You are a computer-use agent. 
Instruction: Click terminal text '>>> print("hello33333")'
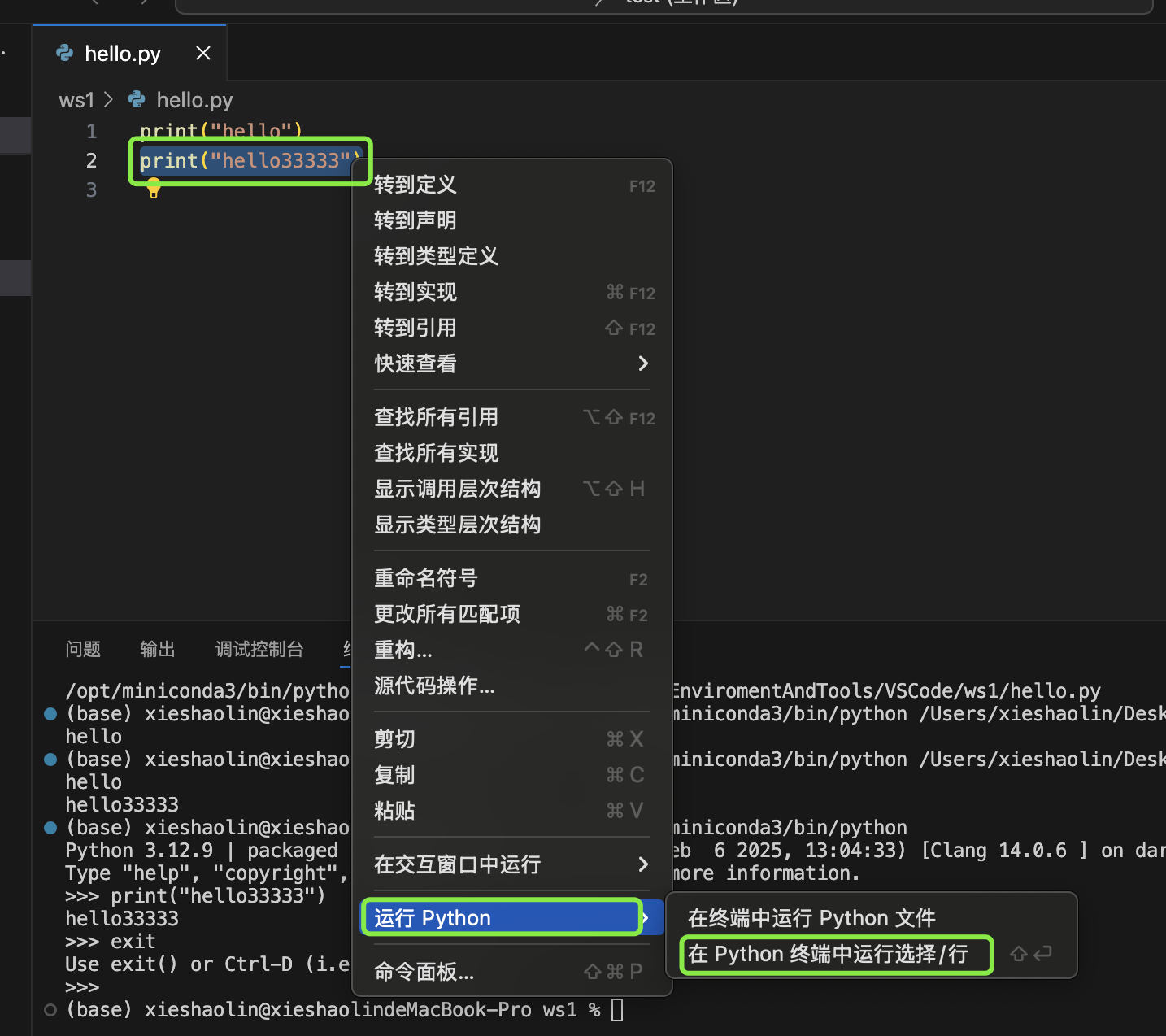(x=195, y=895)
